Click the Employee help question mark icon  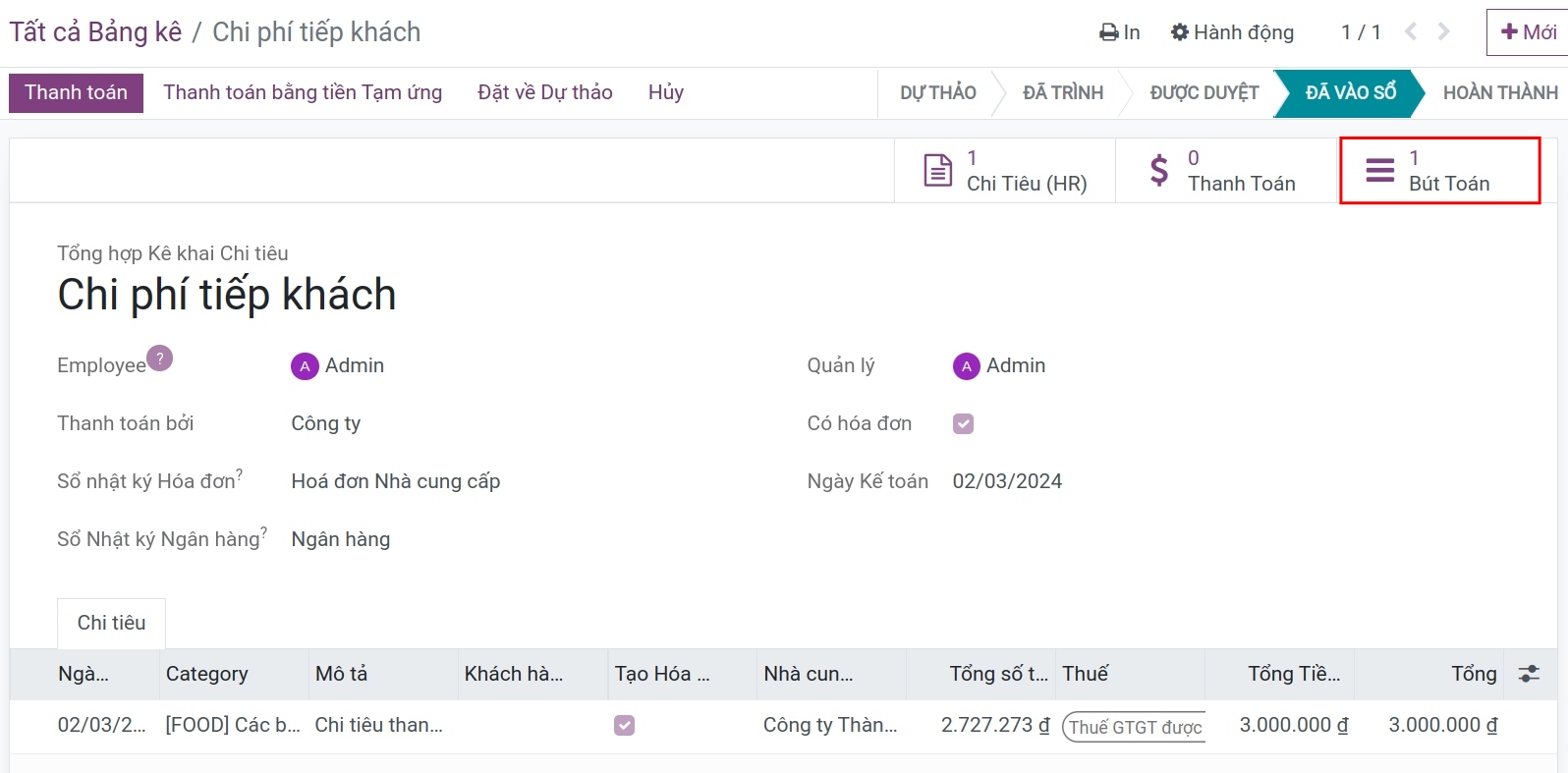(x=160, y=358)
